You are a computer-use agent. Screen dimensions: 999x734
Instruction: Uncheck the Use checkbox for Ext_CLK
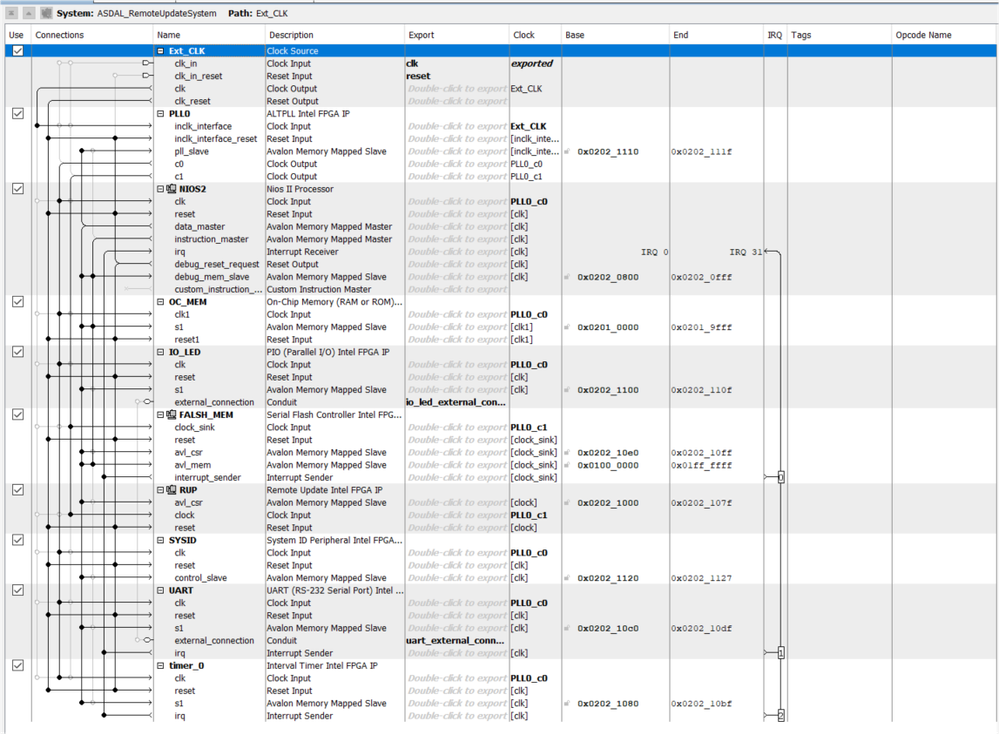18,51
